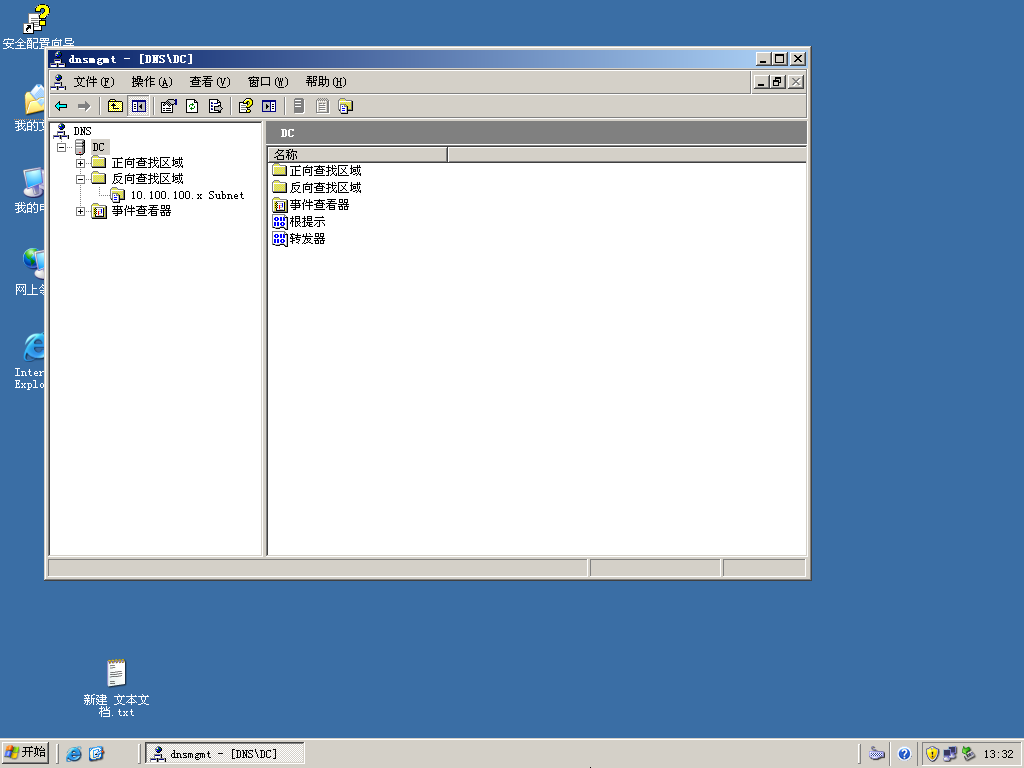
Task: Toggle the show/hide console tree icon
Action: tap(138, 106)
